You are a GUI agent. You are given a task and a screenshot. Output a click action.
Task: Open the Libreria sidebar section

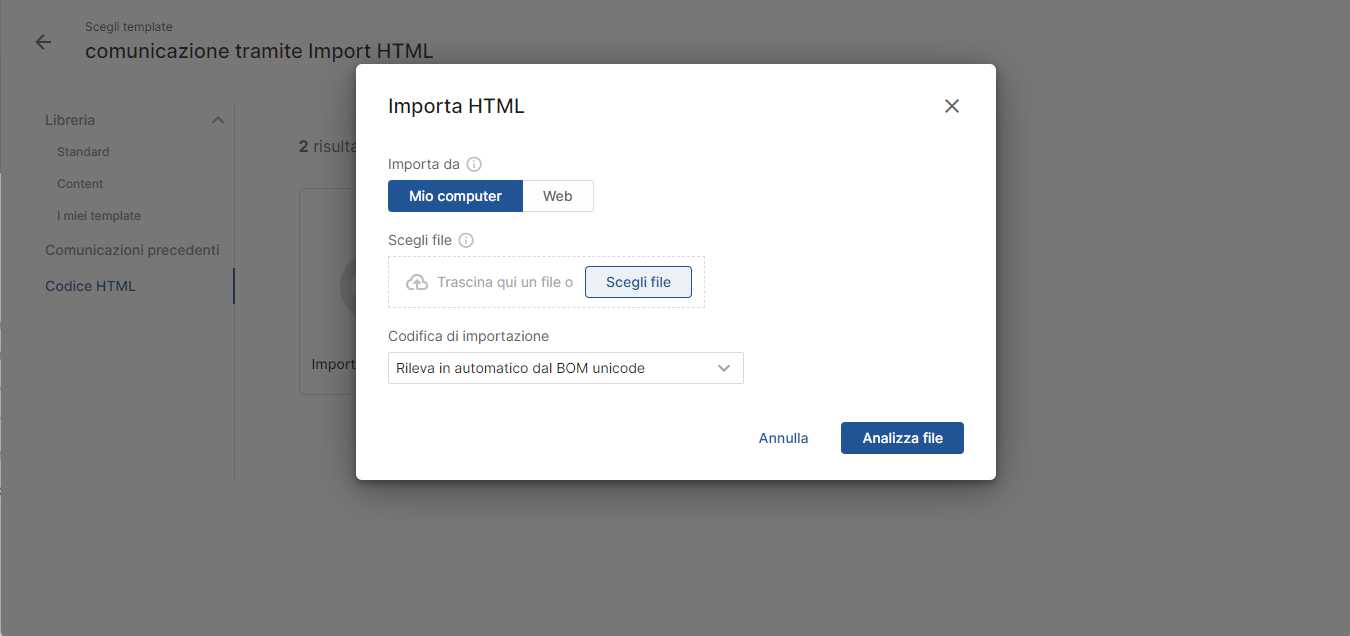[70, 120]
